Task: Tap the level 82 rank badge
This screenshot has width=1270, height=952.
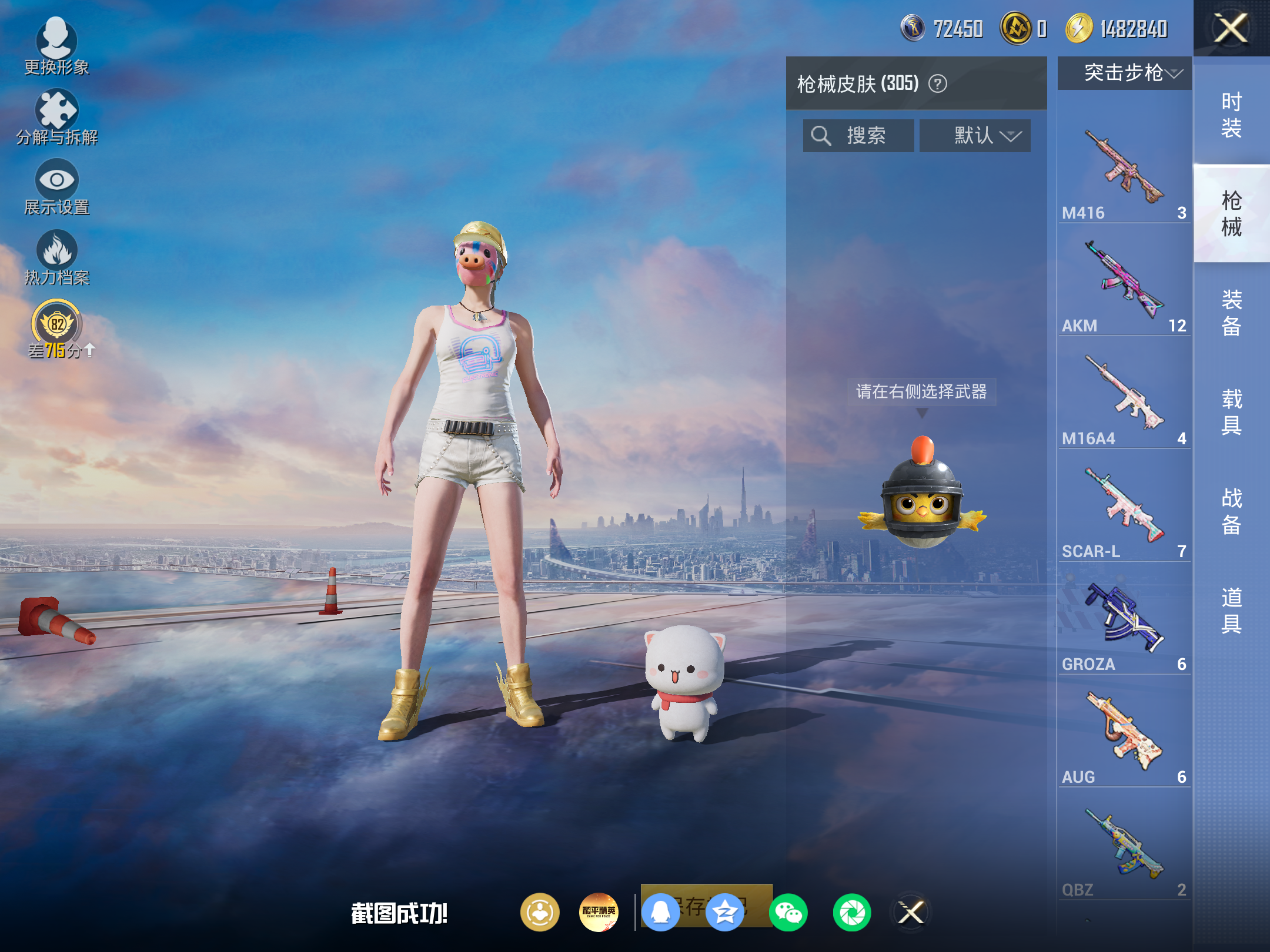Action: [57, 324]
